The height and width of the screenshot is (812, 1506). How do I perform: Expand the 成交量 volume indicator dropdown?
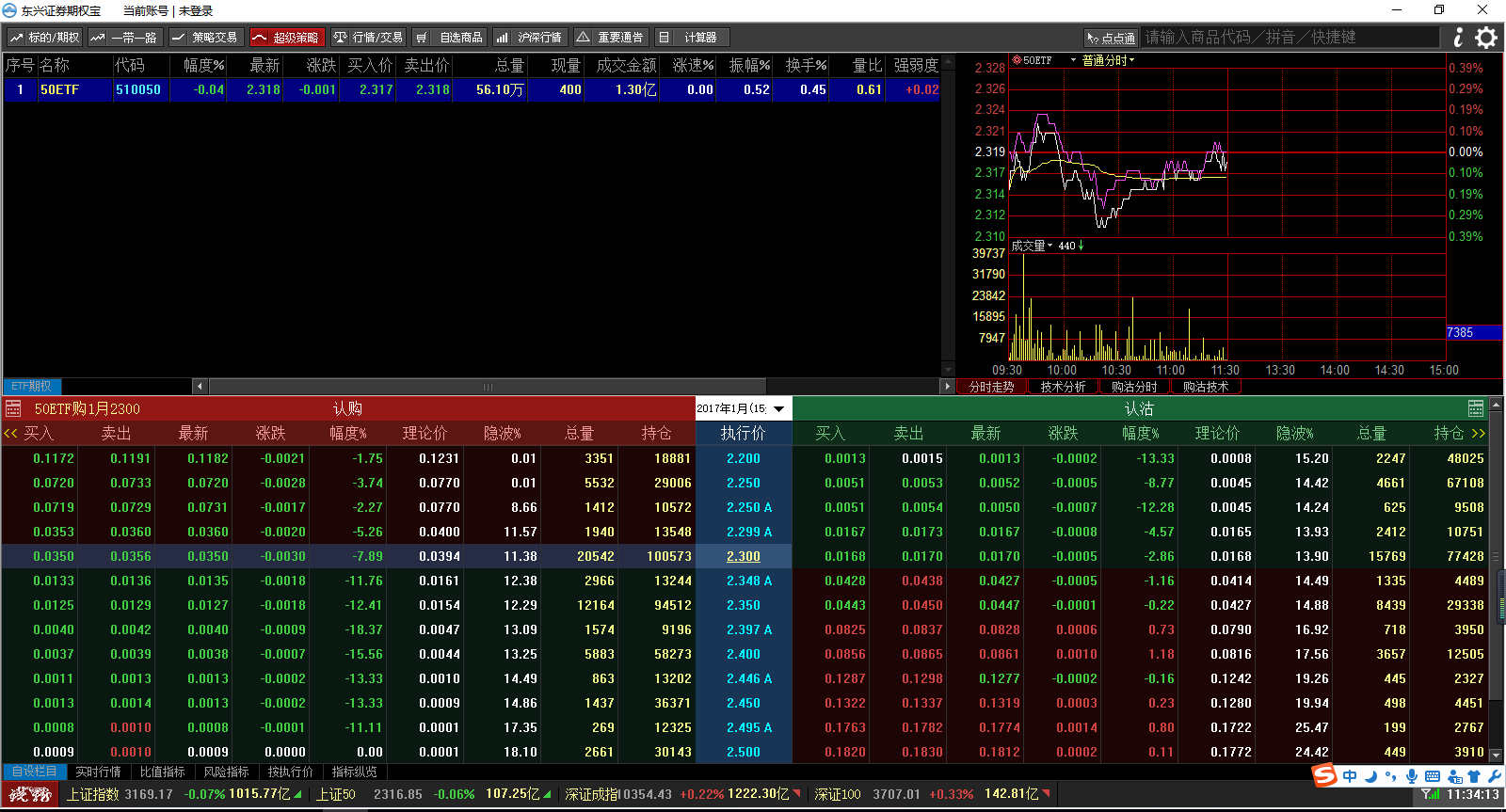[1049, 246]
